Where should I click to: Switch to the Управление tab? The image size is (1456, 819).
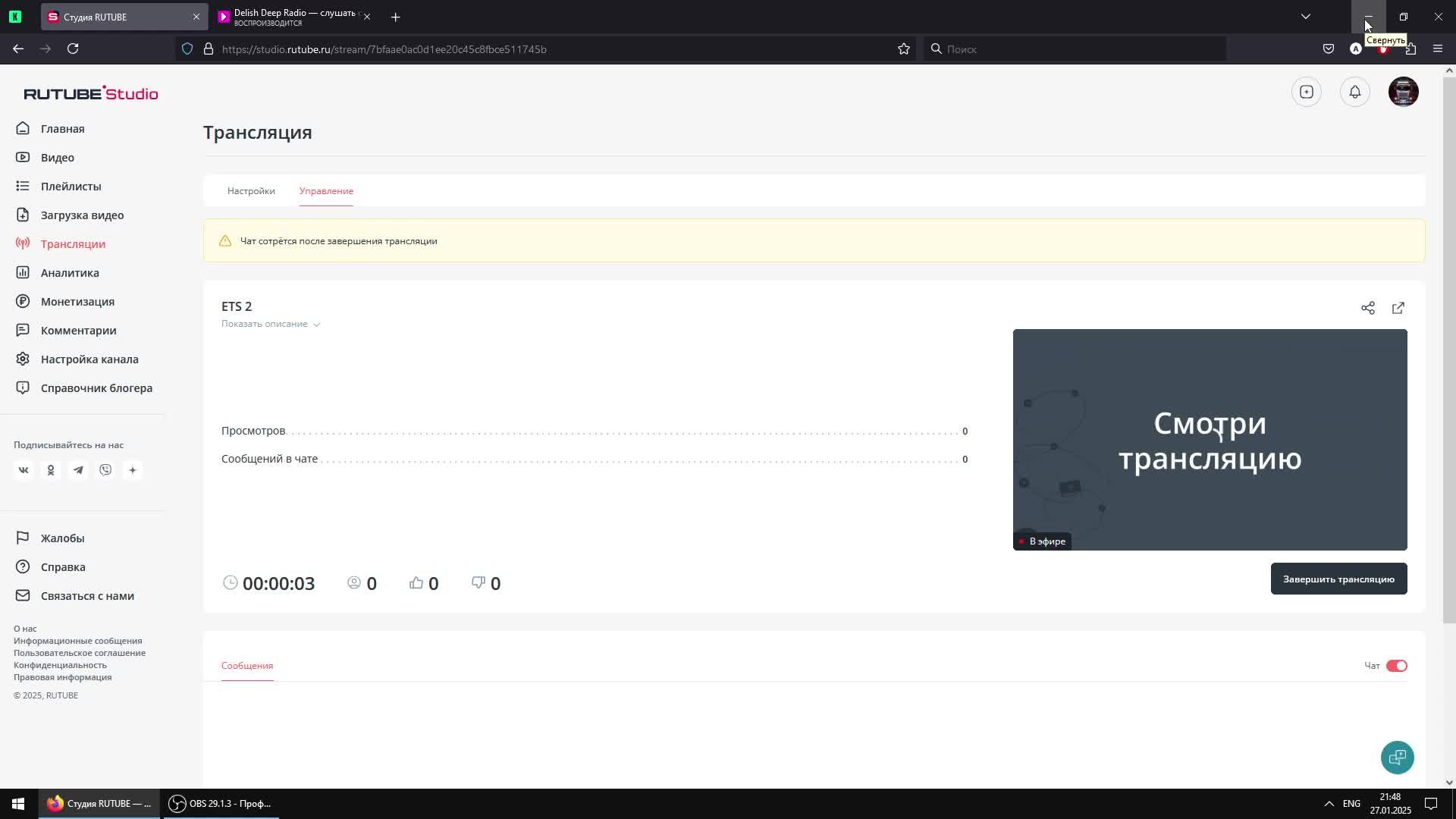(326, 191)
